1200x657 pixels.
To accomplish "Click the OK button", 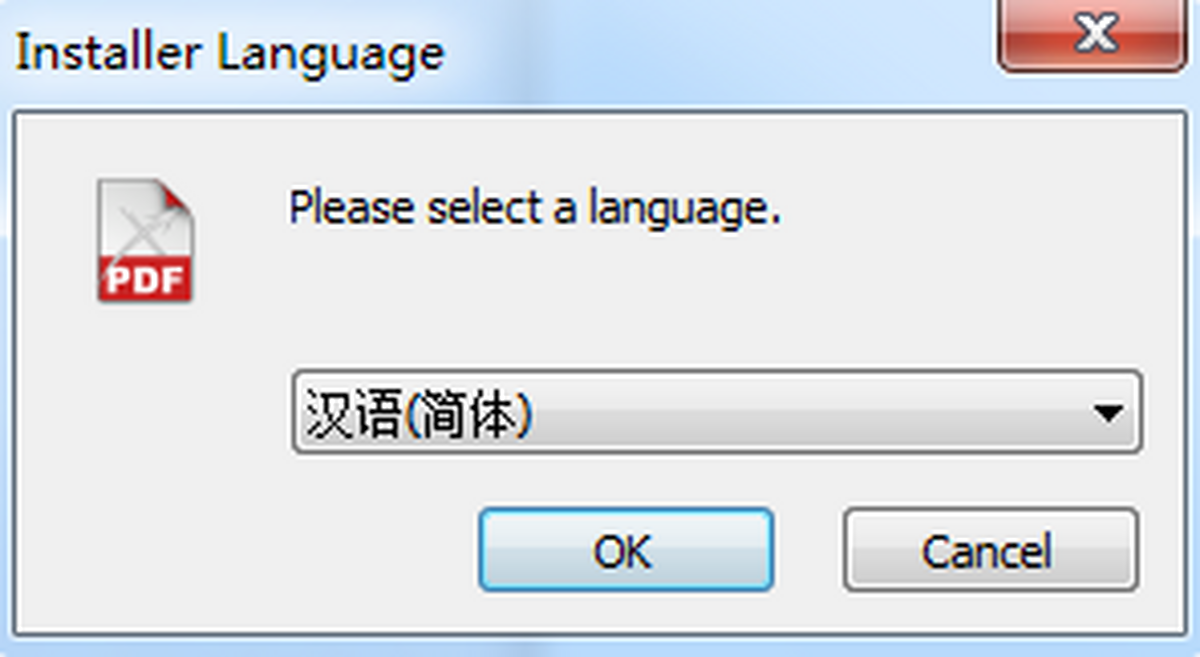I will coord(626,550).
